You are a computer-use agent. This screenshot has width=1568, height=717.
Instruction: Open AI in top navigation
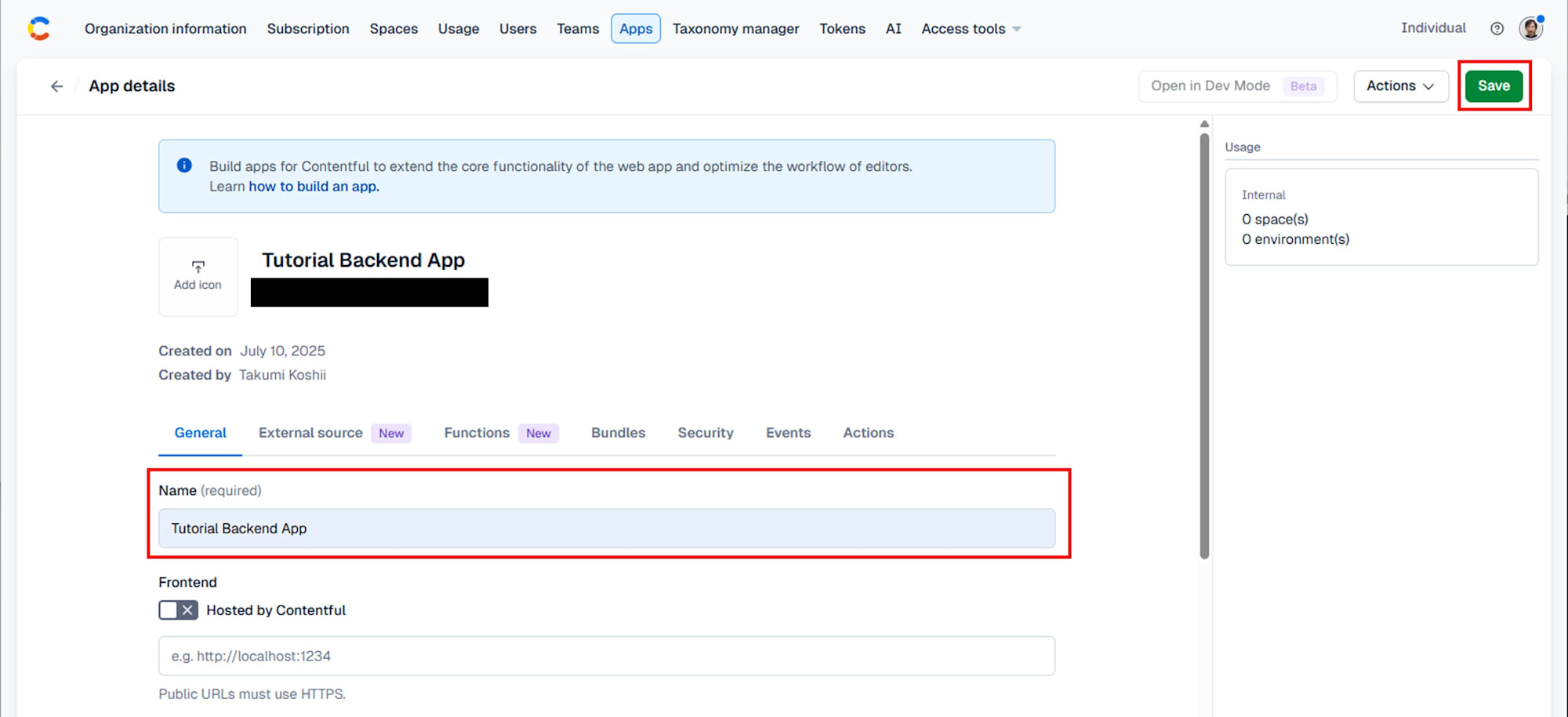point(893,29)
